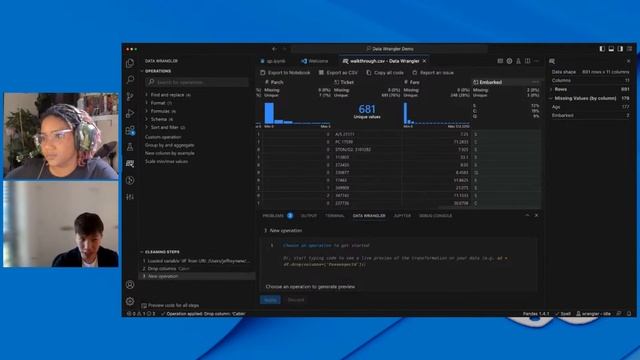Click the notifications bell in status bar
The width and height of the screenshot is (640, 360).
point(629,313)
